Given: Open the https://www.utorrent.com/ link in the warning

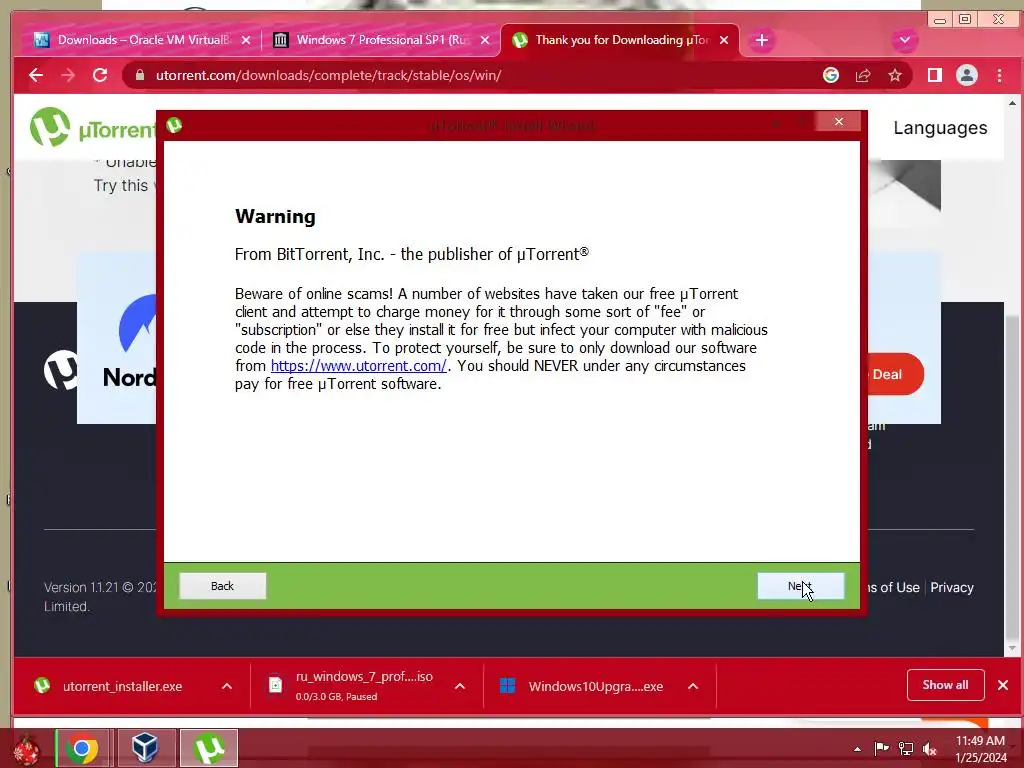Looking at the screenshot, I should (359, 366).
